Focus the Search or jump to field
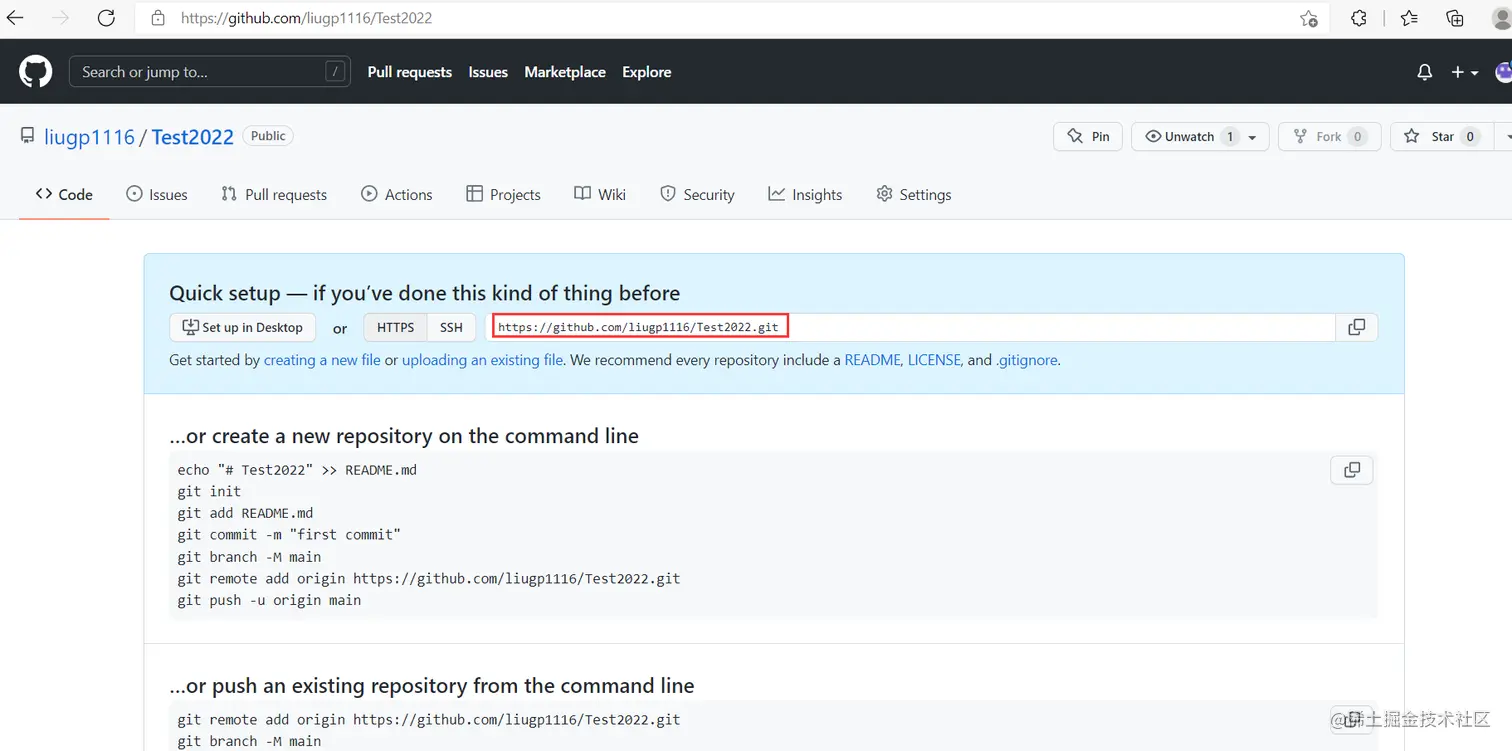Image resolution: width=1512 pixels, height=751 pixels. tap(210, 72)
